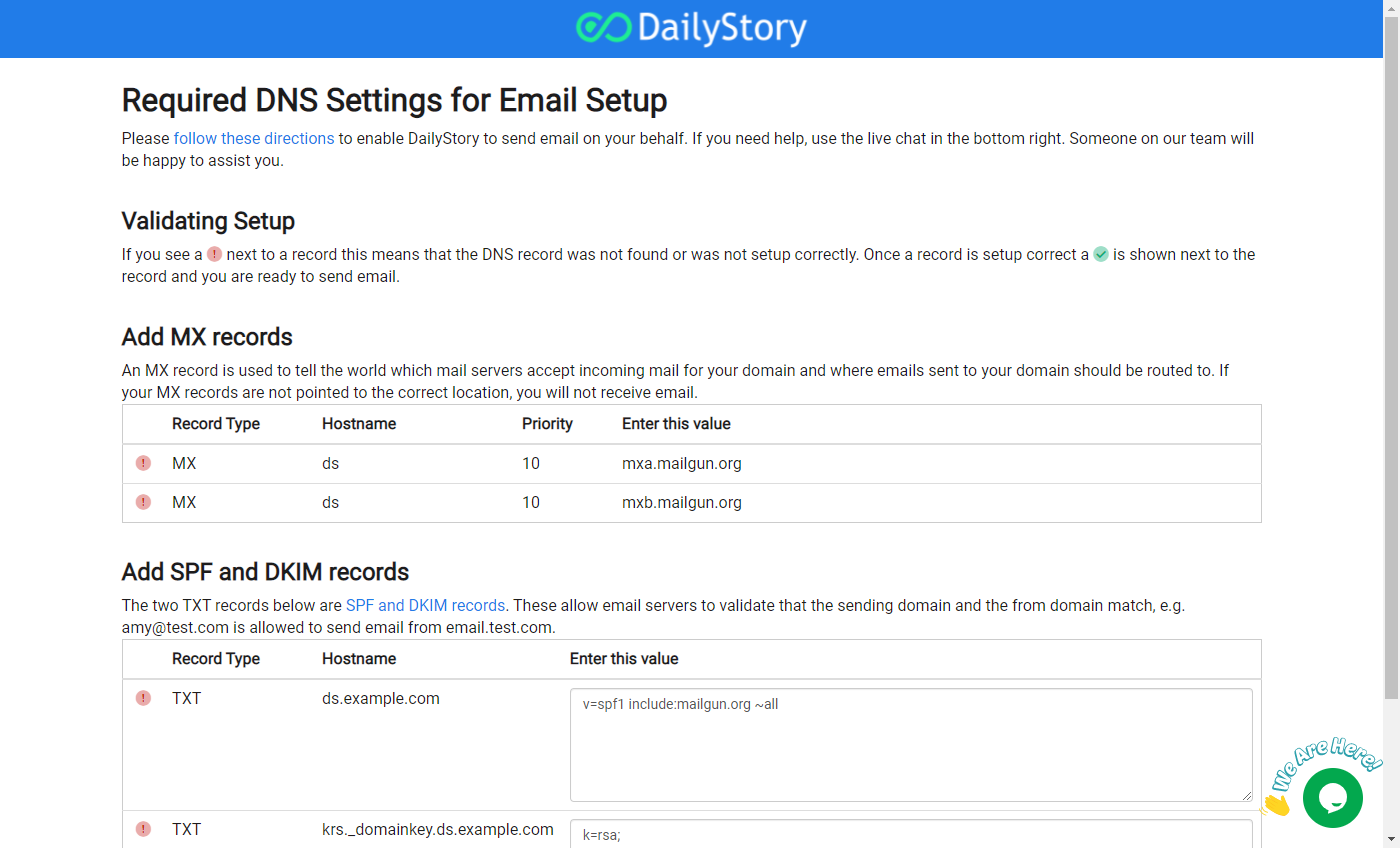Screen dimensions: 1400x848
Task: Open the 'SPF and DKIM records' link
Action: point(426,605)
